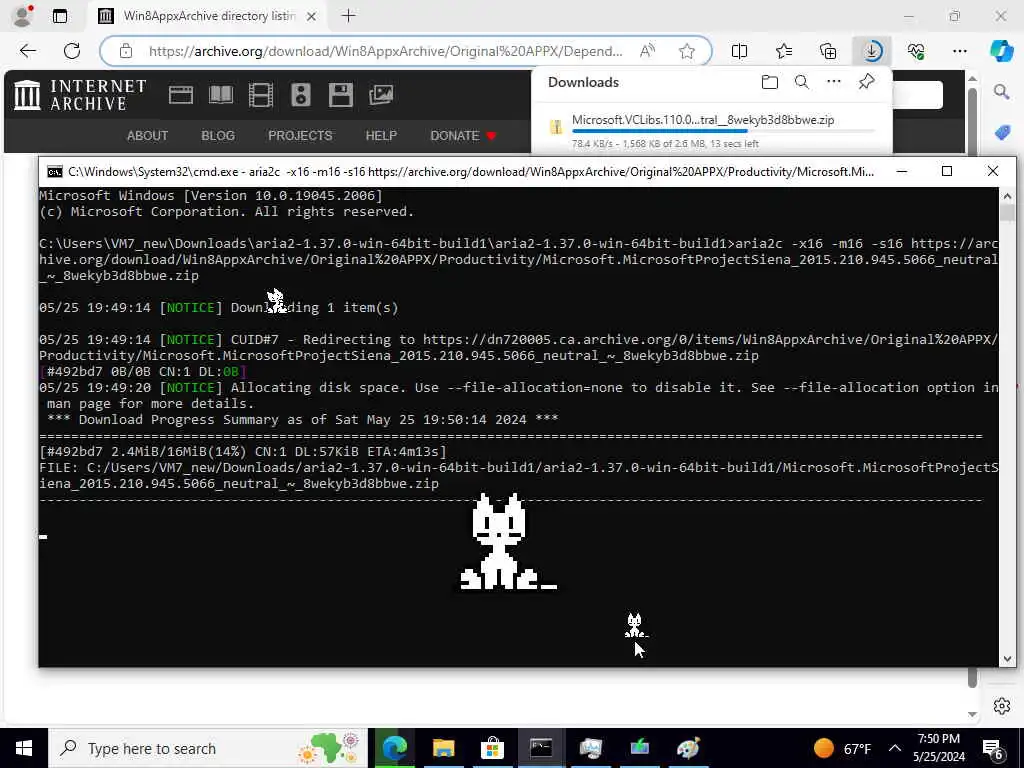Search downloads with the magnifier icon
Viewport: 1024px width, 768px height.
click(x=802, y=82)
